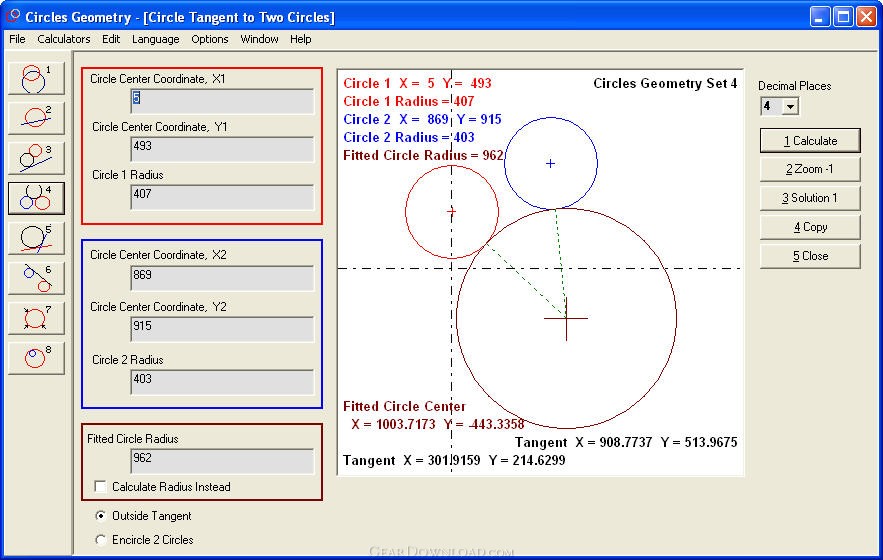This screenshot has width=883, height=560.
Task: Select calculator 8 circle inside circle icon
Action: (36, 358)
